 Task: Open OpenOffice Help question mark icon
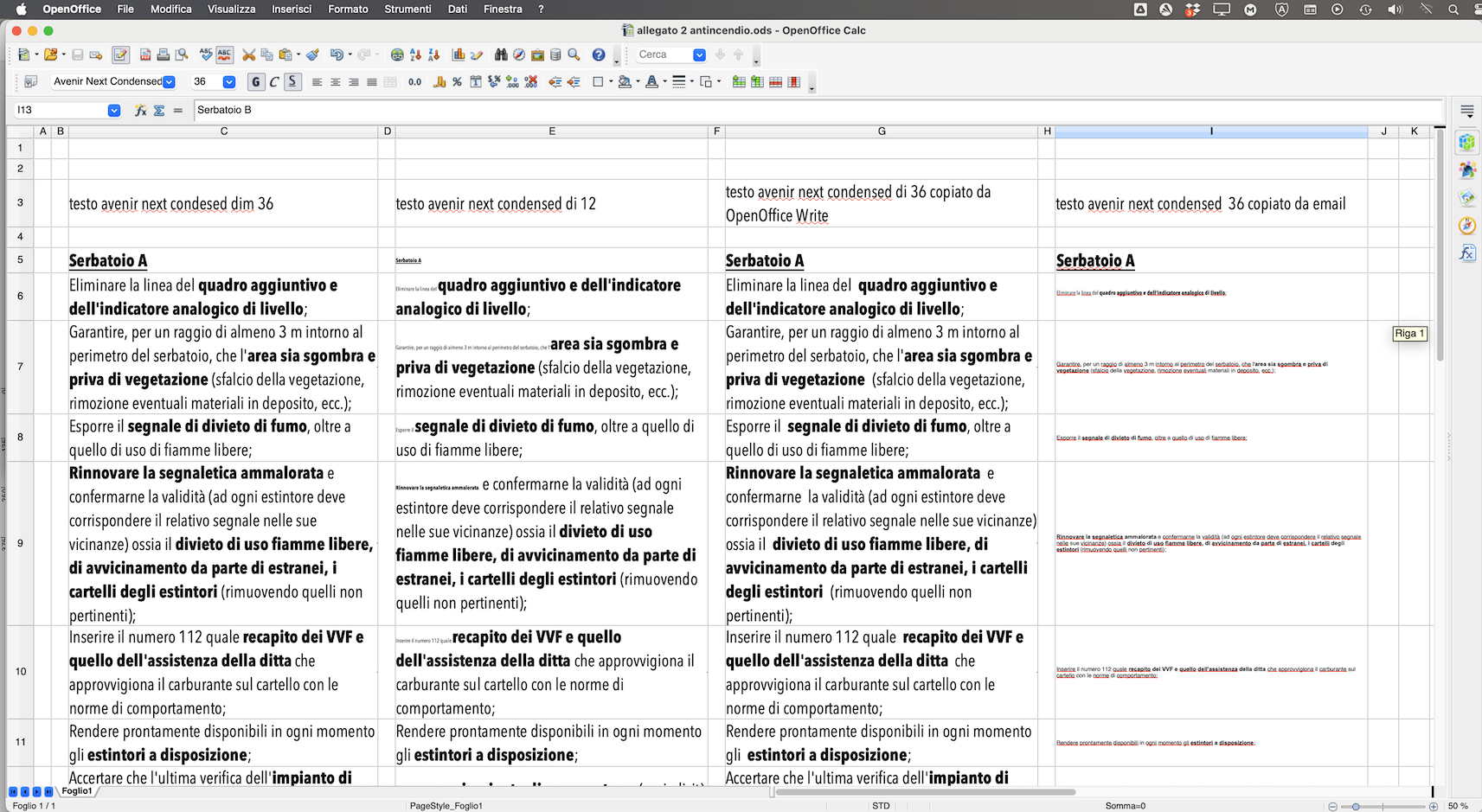pos(599,54)
